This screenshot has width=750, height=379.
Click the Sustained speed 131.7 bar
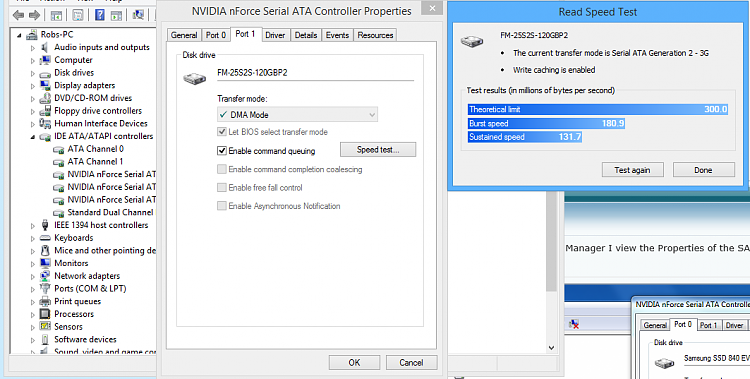525,137
